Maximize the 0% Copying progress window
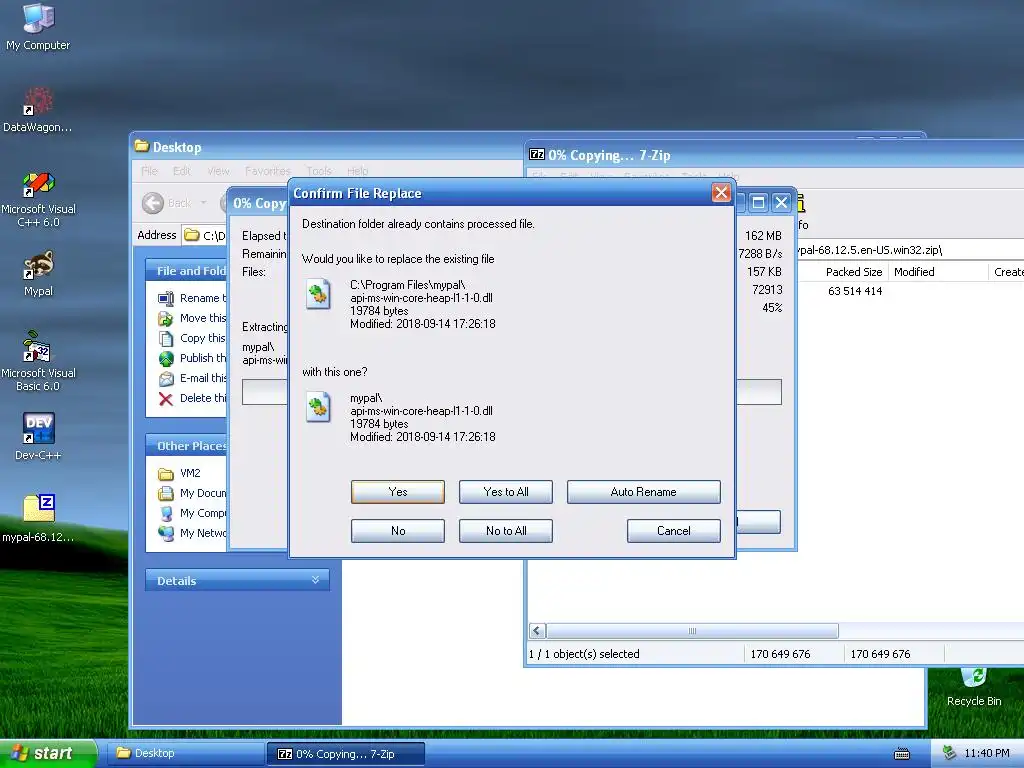 pos(758,202)
